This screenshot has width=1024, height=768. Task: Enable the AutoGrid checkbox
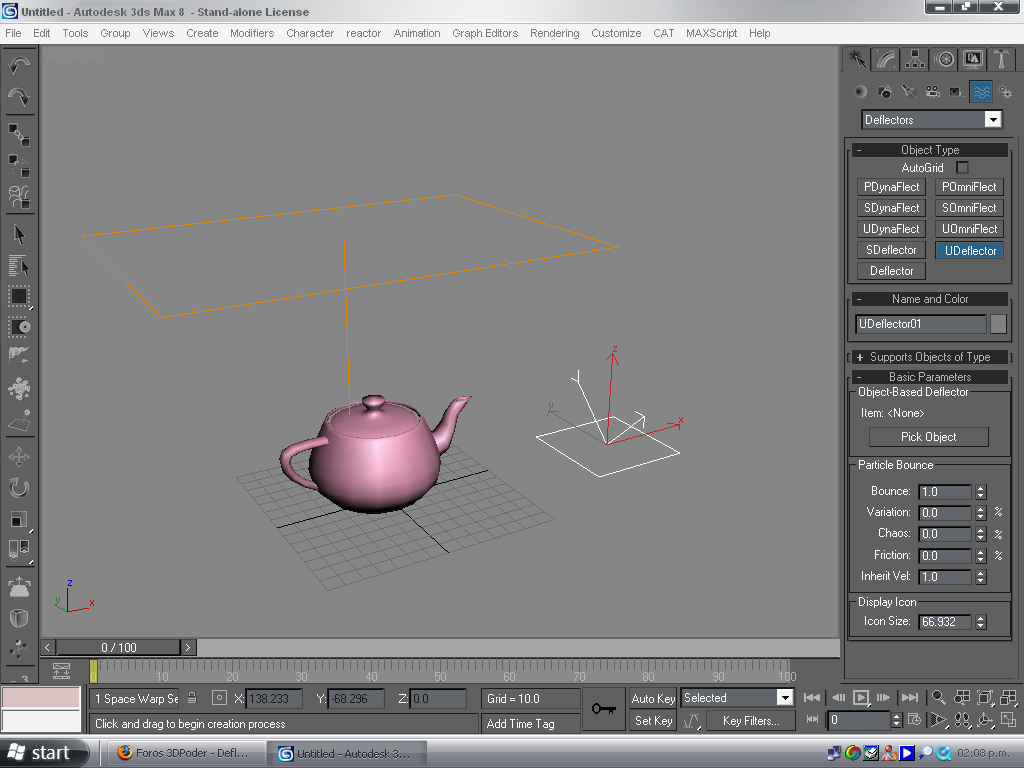963,168
